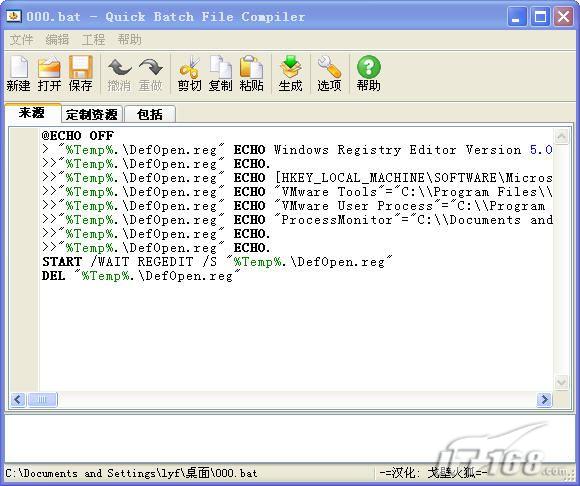
Task: Open a file with the 打开 icon
Action: pos(49,74)
